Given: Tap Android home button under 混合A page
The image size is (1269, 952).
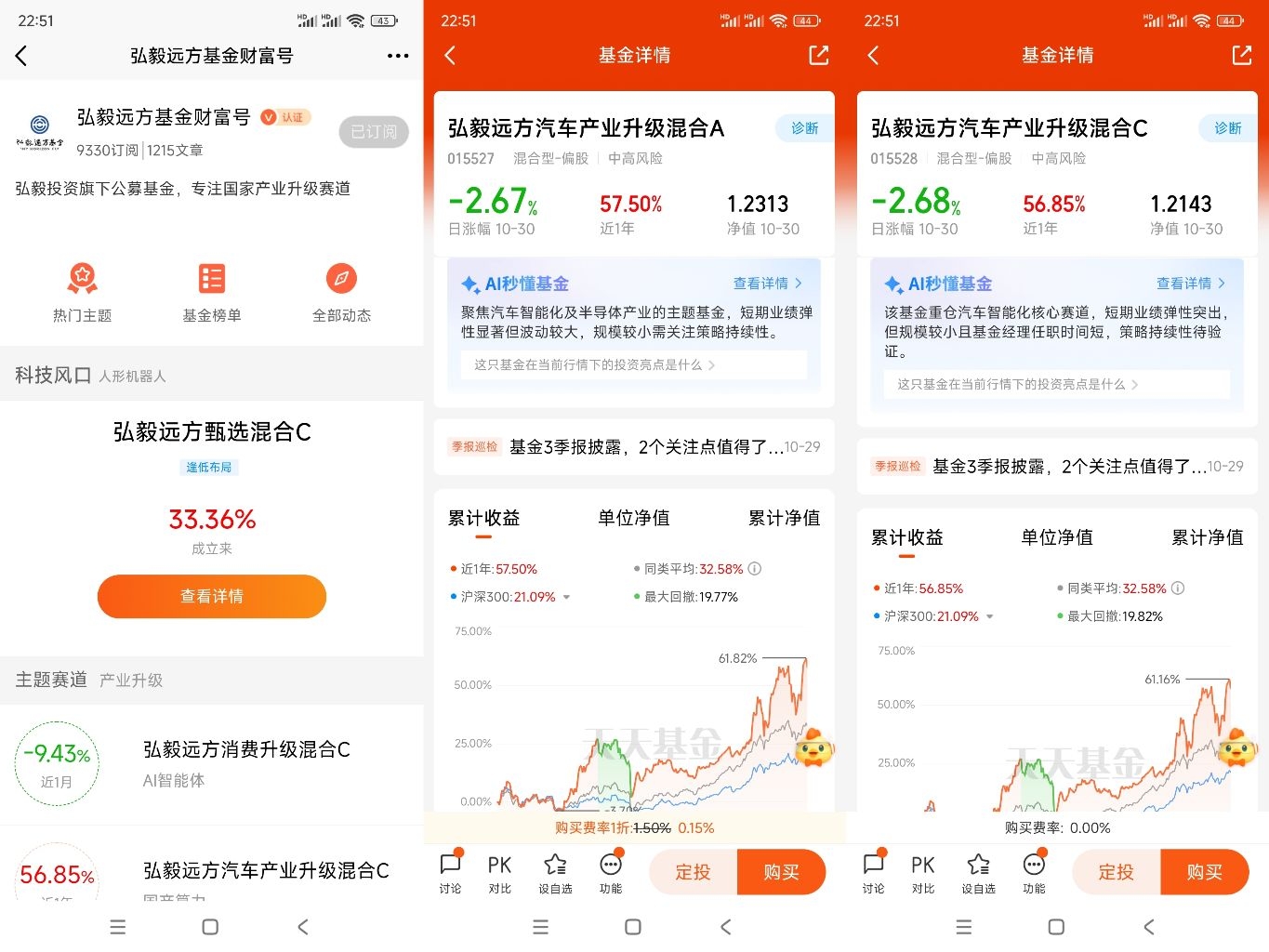Looking at the screenshot, I should pos(633,927).
